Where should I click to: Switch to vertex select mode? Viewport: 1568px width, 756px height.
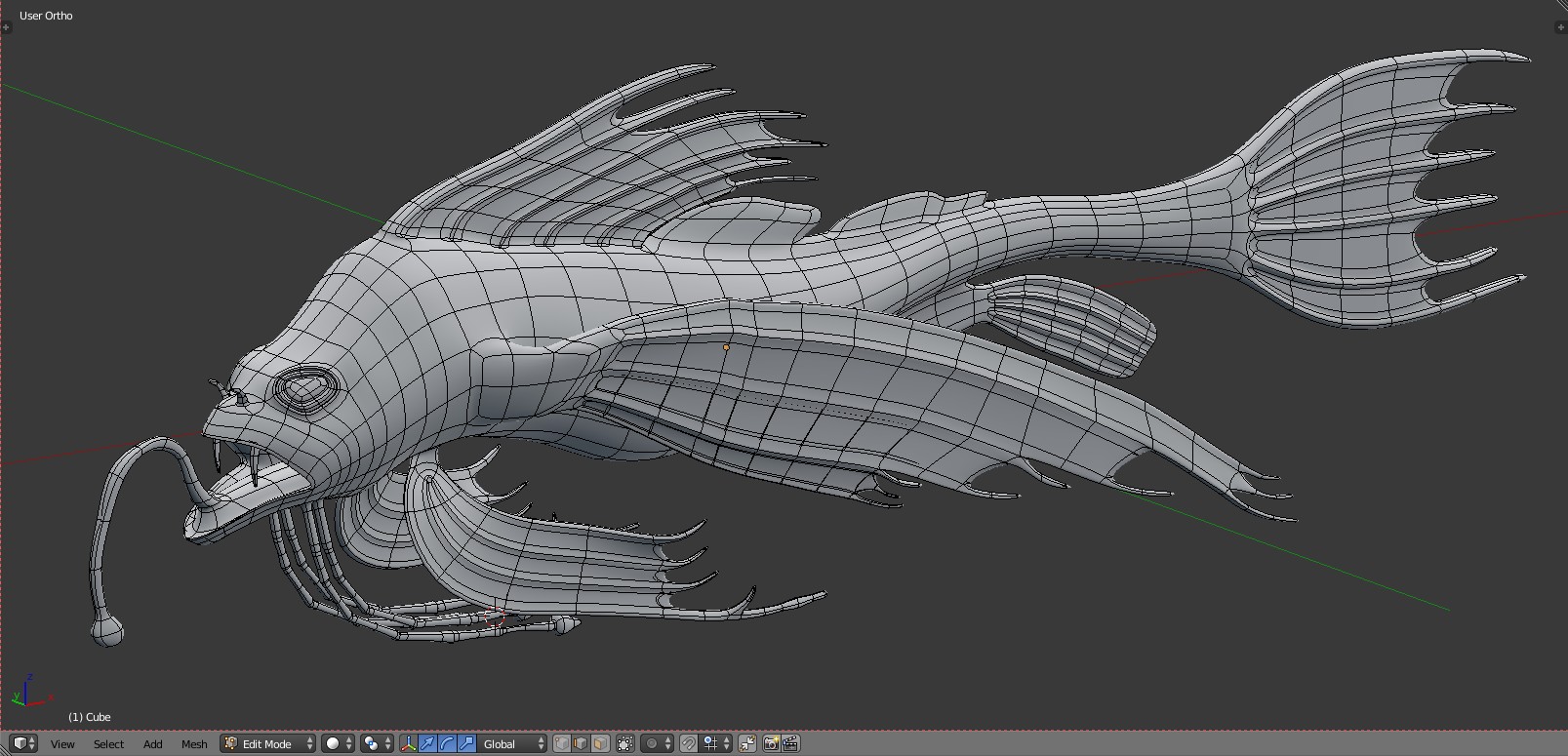(561, 743)
